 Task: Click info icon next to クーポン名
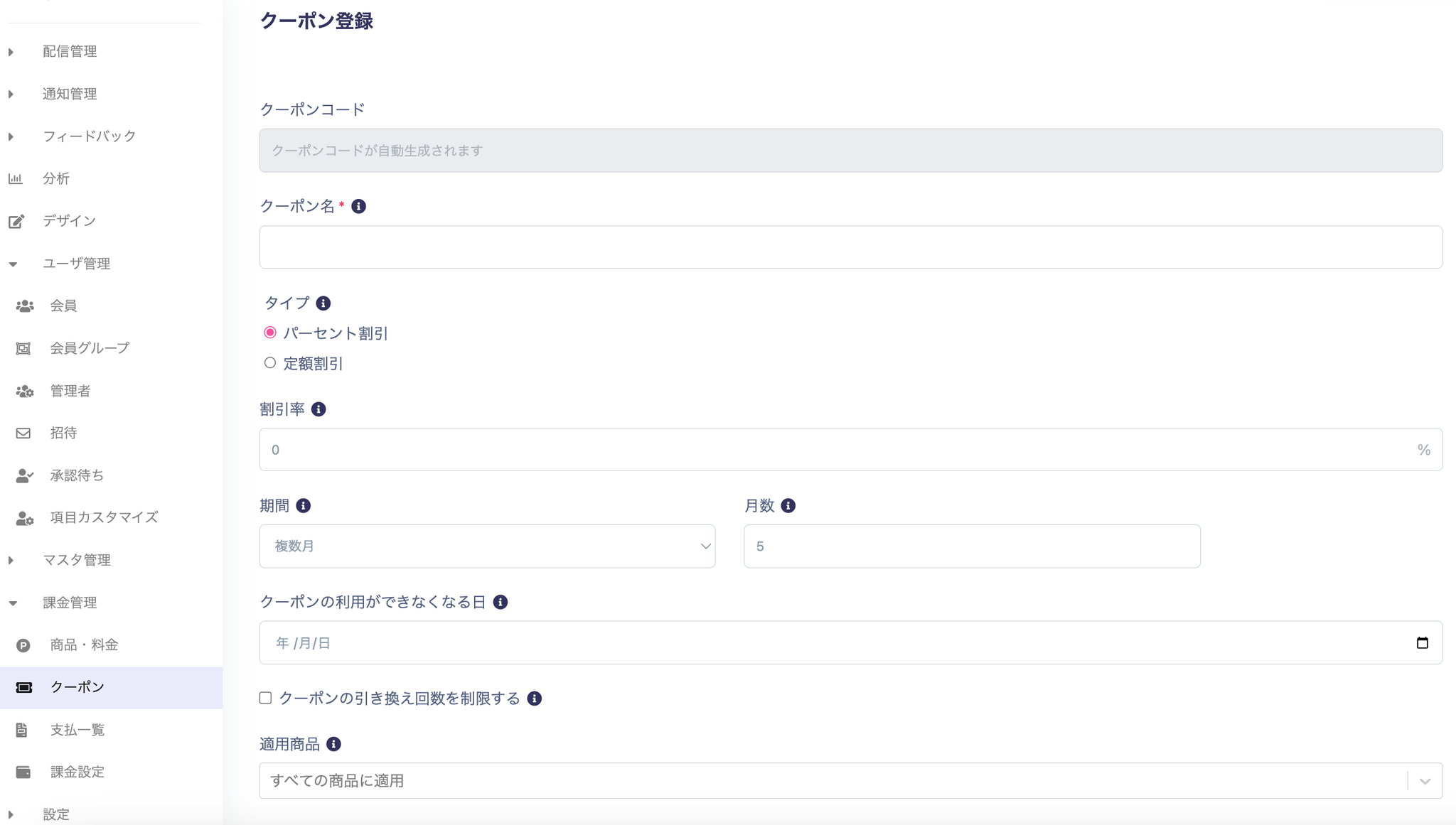pos(358,206)
